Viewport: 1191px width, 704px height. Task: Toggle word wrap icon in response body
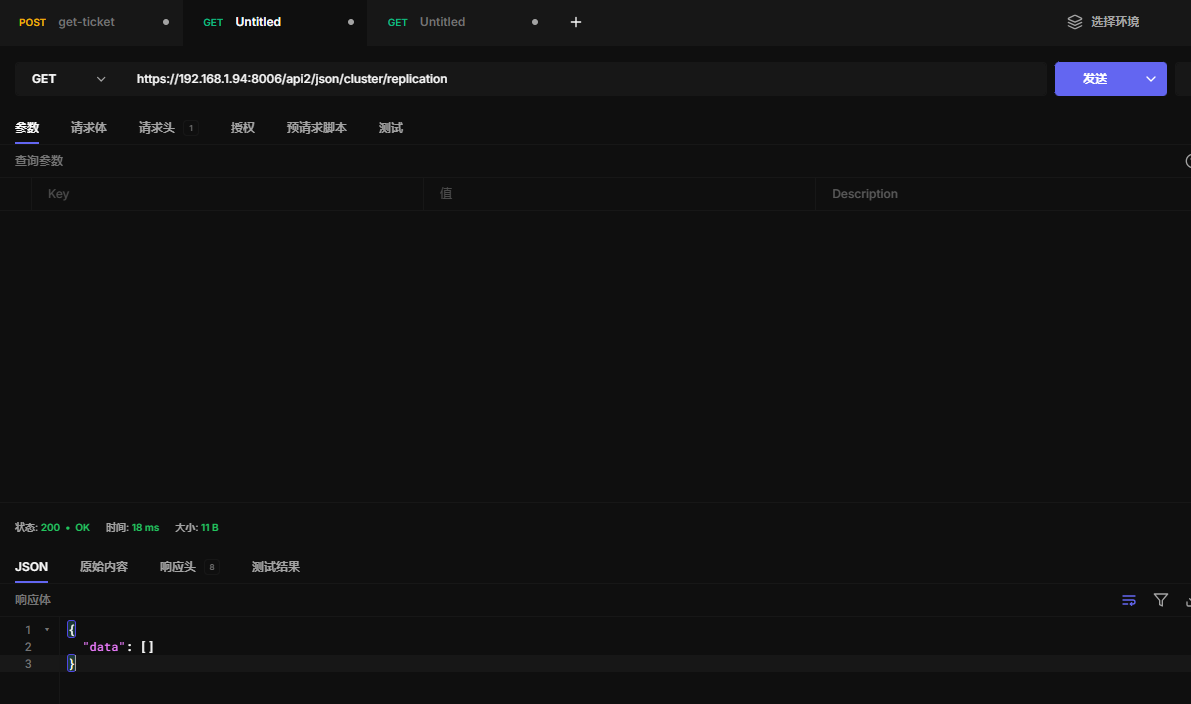coord(1129,600)
